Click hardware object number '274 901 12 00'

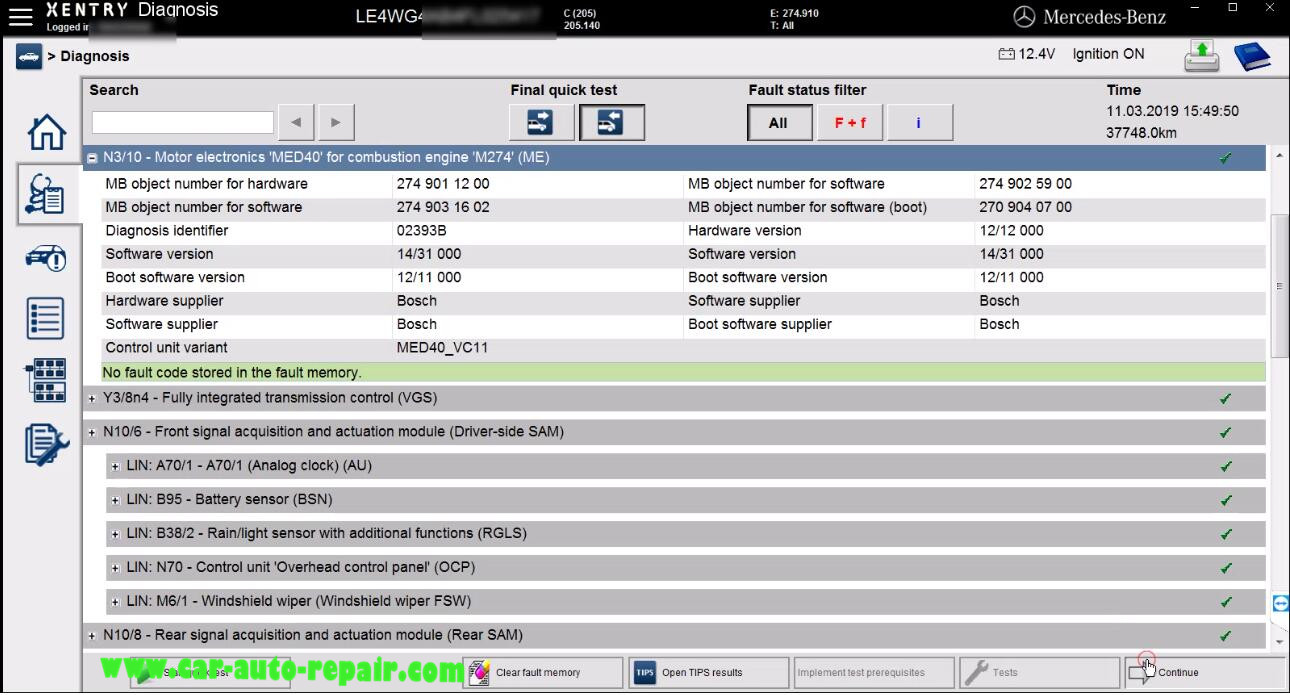pos(443,184)
